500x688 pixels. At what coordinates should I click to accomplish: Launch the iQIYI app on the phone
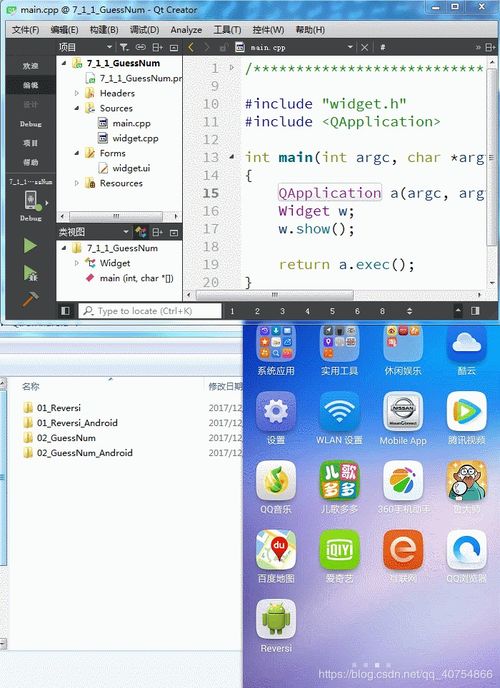coord(339,549)
